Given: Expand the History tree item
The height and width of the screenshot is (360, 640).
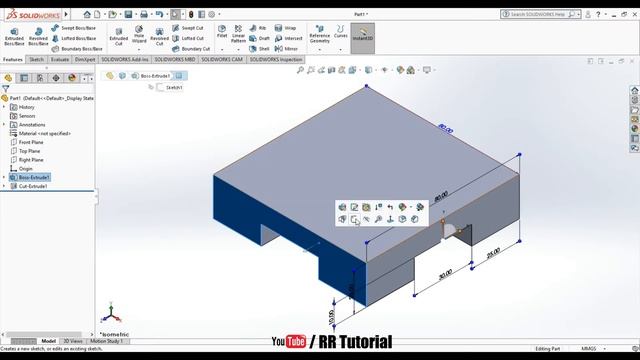Looking at the screenshot, I should click(x=4, y=107).
